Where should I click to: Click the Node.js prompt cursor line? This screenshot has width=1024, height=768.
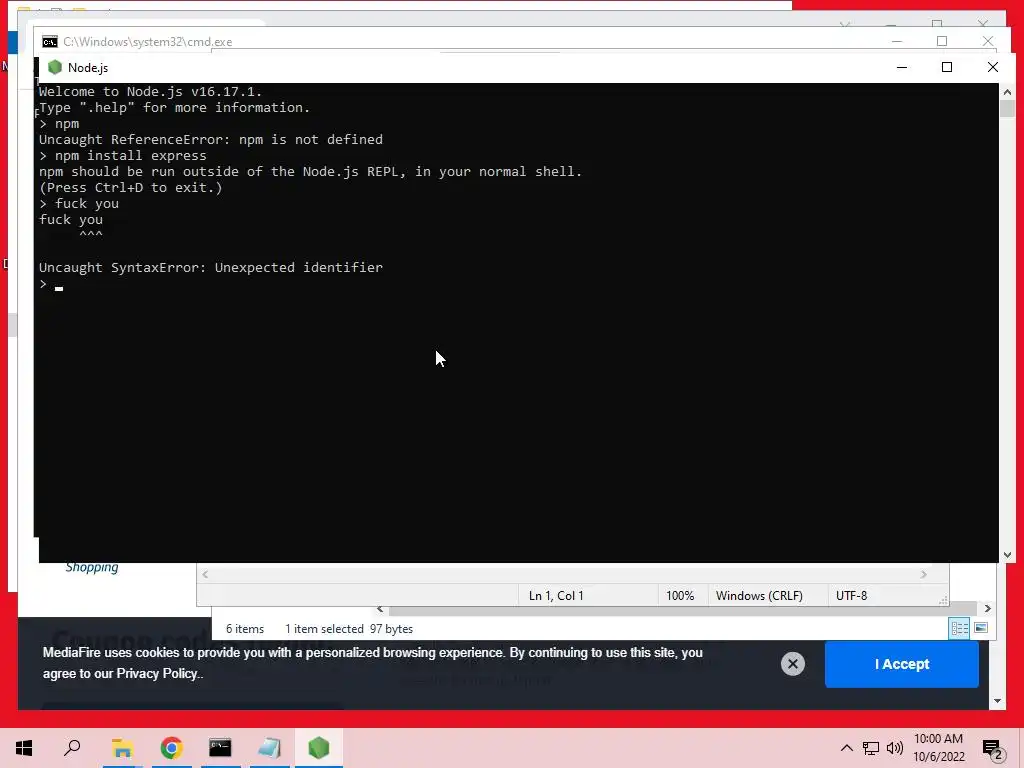(51, 285)
